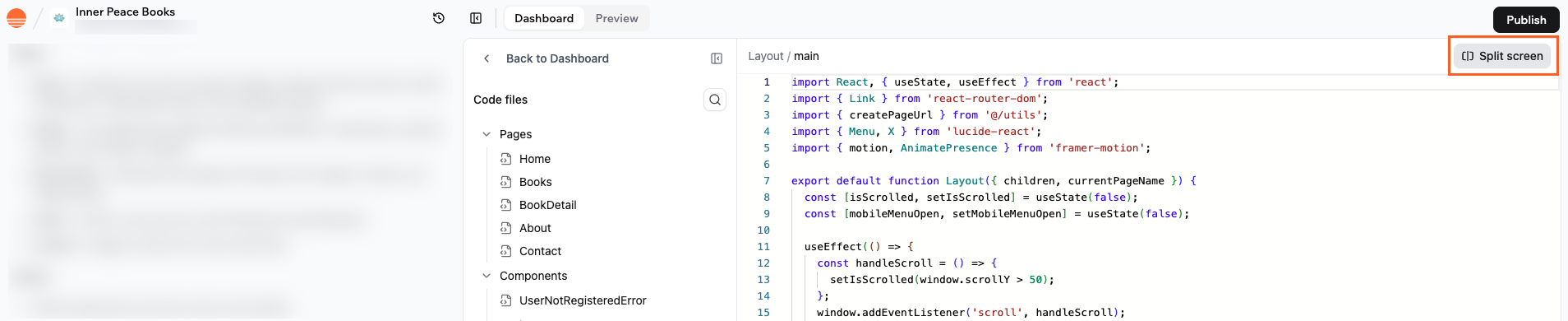Click the Inner Peace Books app icon
The height and width of the screenshot is (321, 1568).
click(59, 17)
